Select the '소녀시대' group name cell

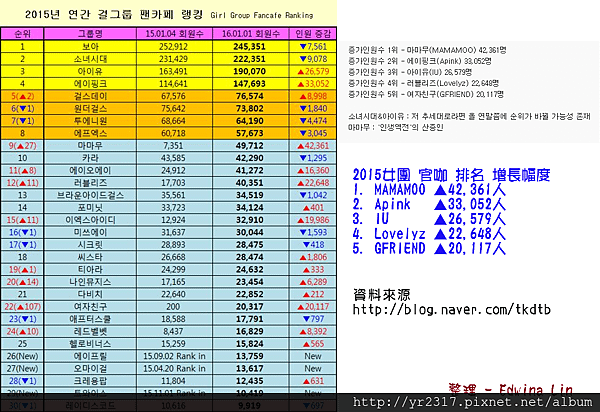[x=90, y=59]
